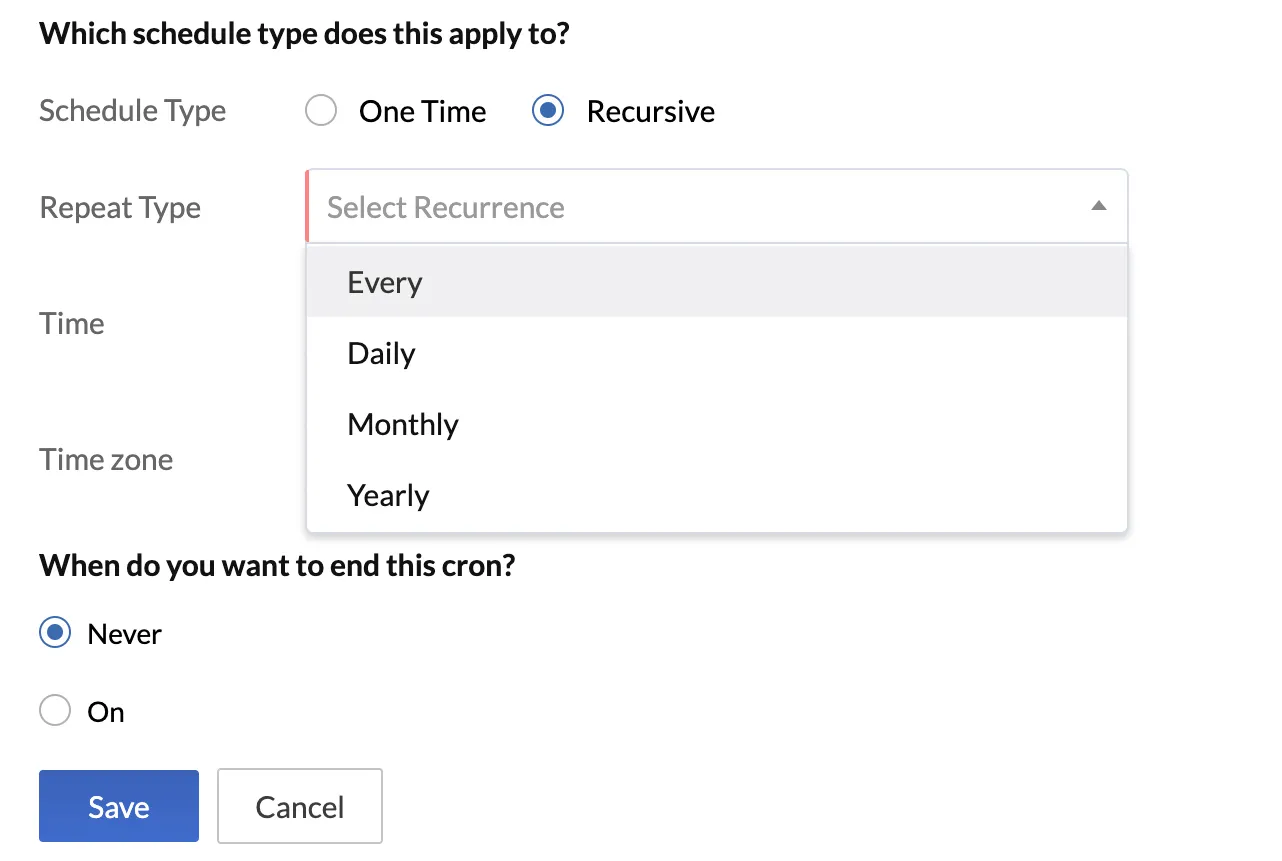
Task: Click the Time field label
Action: tap(72, 324)
